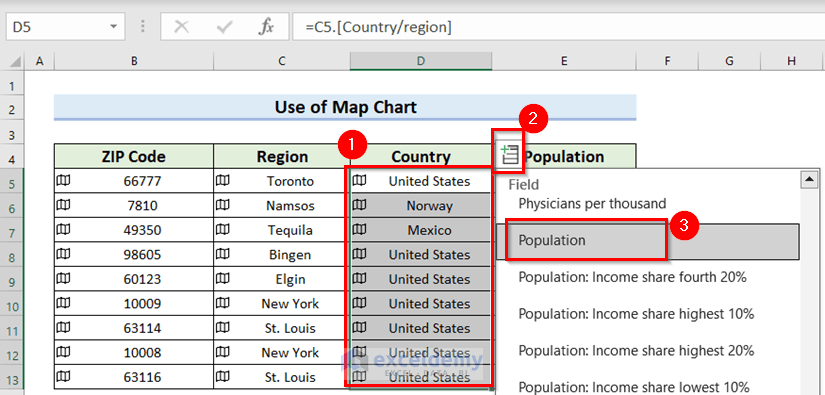Cancel formula entry with the X icon
Image resolution: width=825 pixels, height=395 pixels.
182,27
